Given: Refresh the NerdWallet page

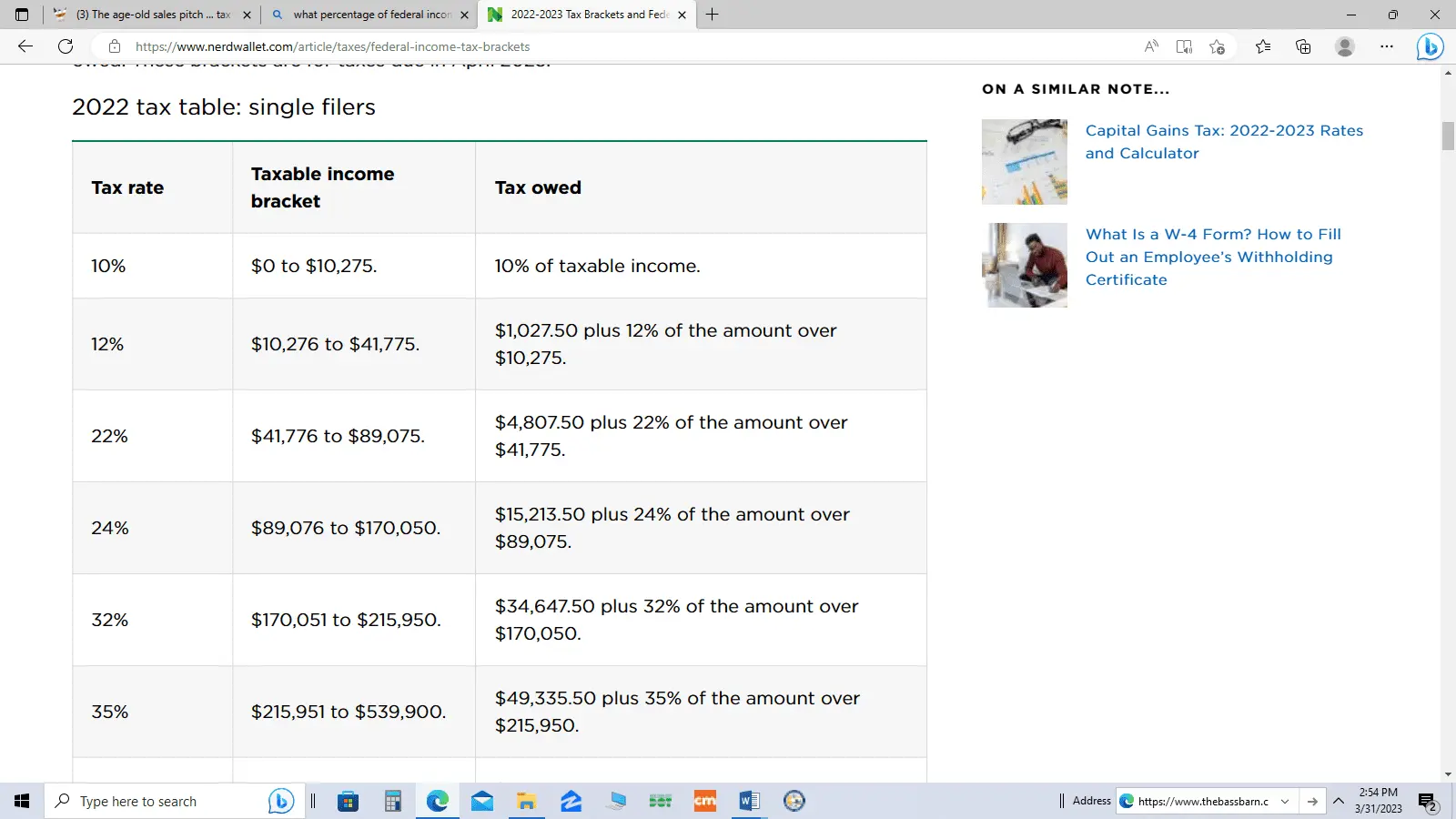Looking at the screenshot, I should click(x=66, y=46).
